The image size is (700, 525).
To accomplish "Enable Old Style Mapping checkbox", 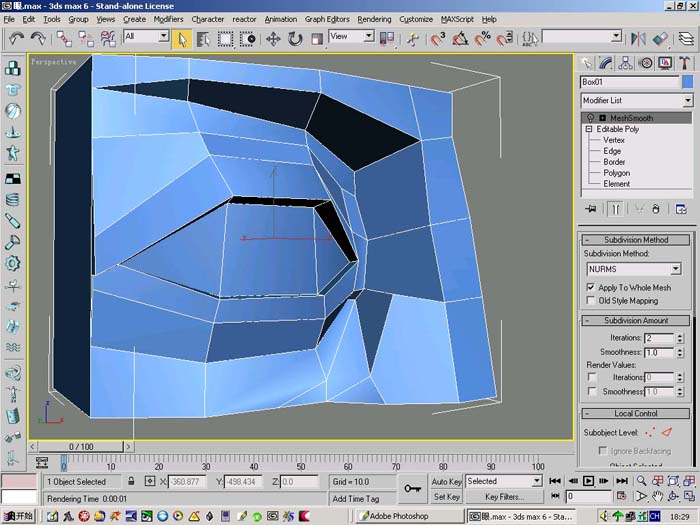I will [x=591, y=300].
